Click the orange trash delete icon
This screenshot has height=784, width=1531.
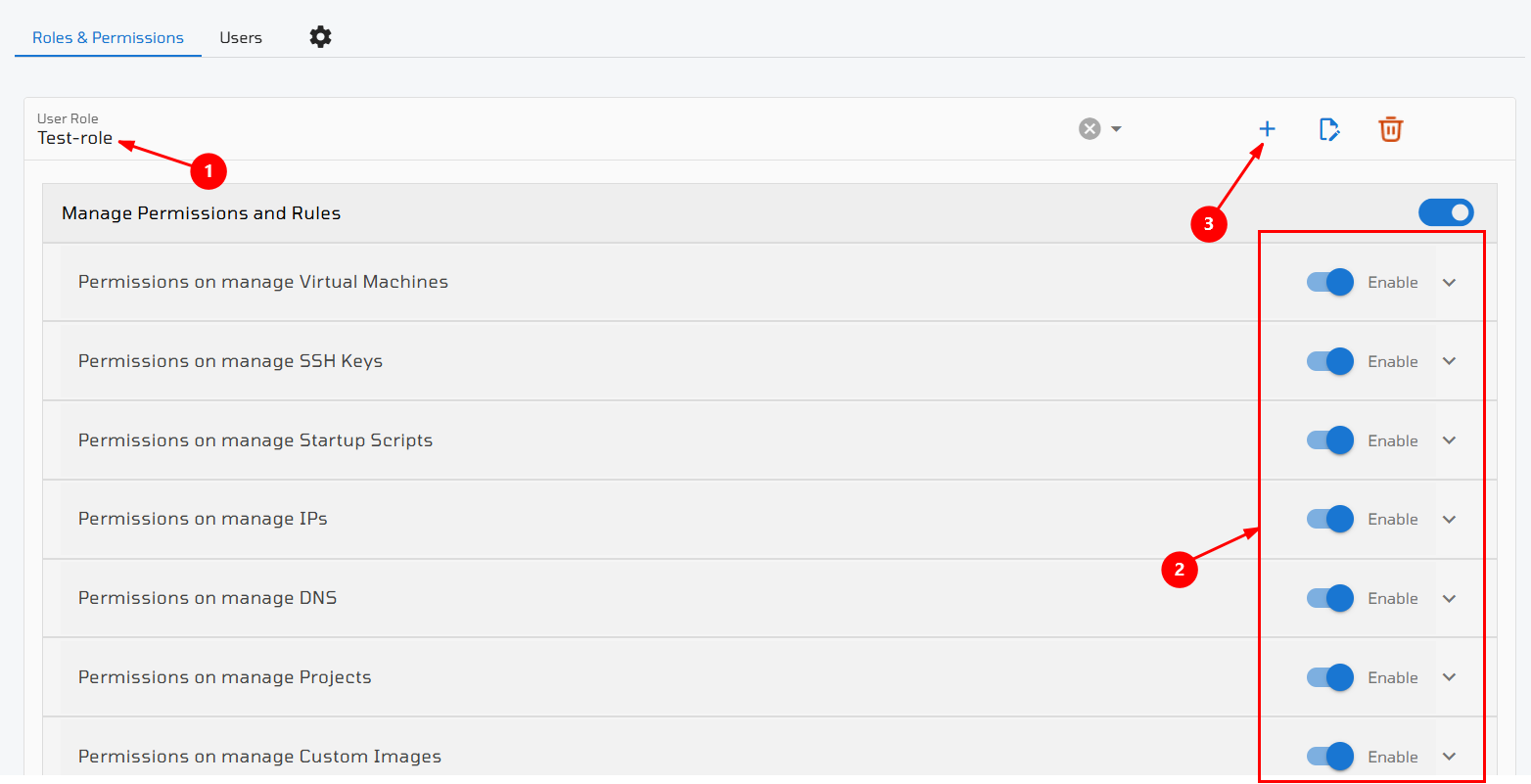pos(1390,129)
